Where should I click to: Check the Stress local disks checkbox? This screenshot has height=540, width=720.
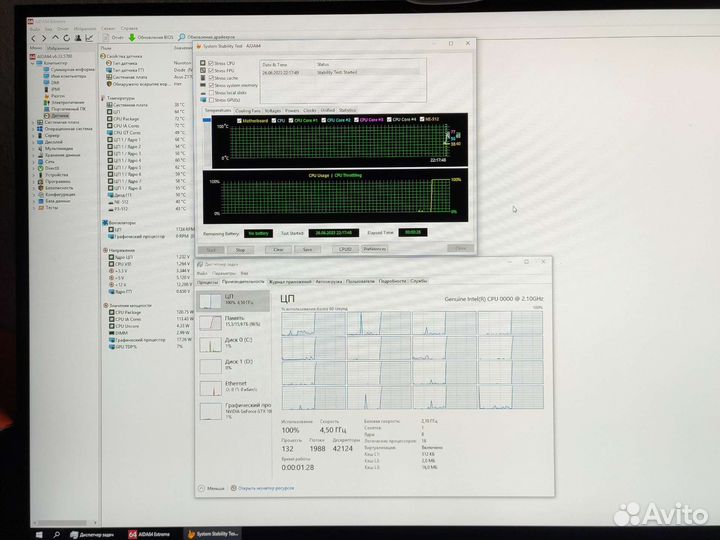click(x=211, y=93)
